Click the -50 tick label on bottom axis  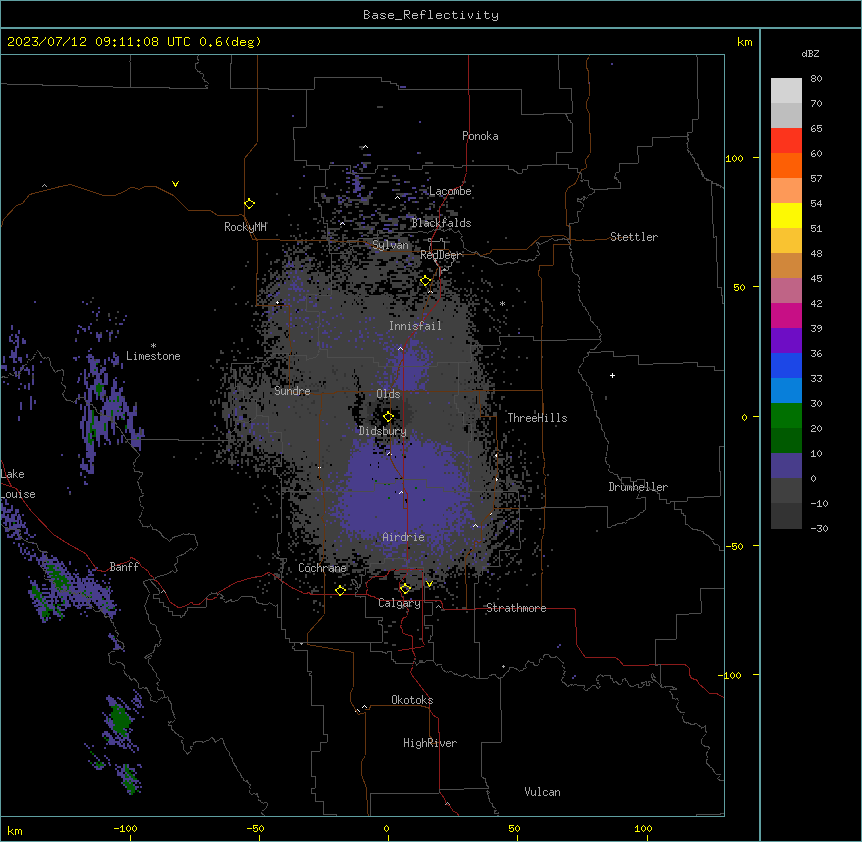tap(255, 828)
